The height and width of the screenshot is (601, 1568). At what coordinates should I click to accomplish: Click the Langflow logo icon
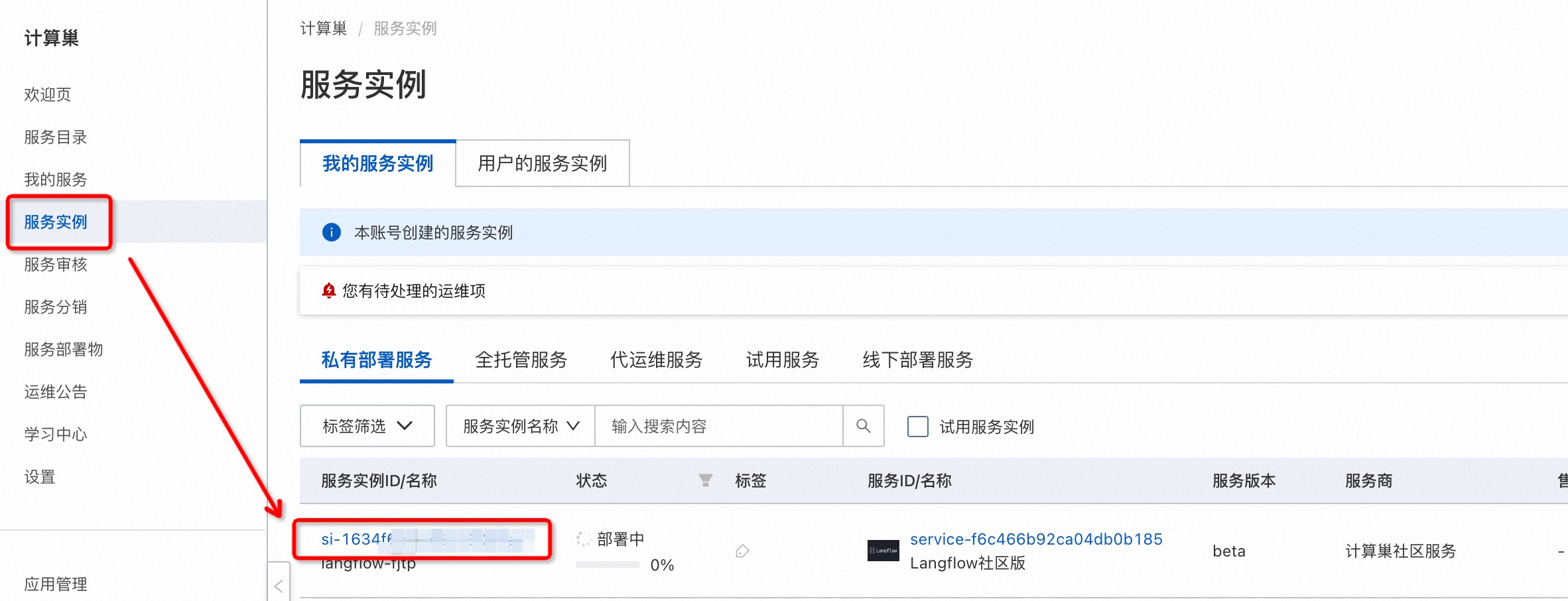[882, 551]
